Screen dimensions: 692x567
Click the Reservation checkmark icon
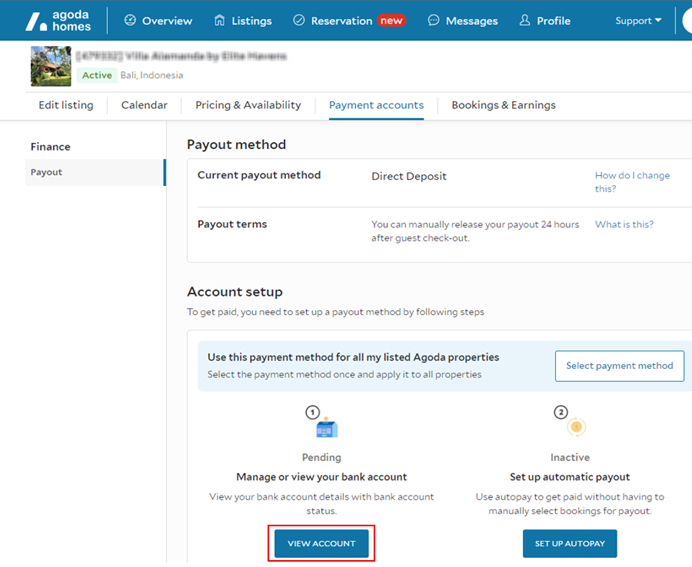click(299, 21)
